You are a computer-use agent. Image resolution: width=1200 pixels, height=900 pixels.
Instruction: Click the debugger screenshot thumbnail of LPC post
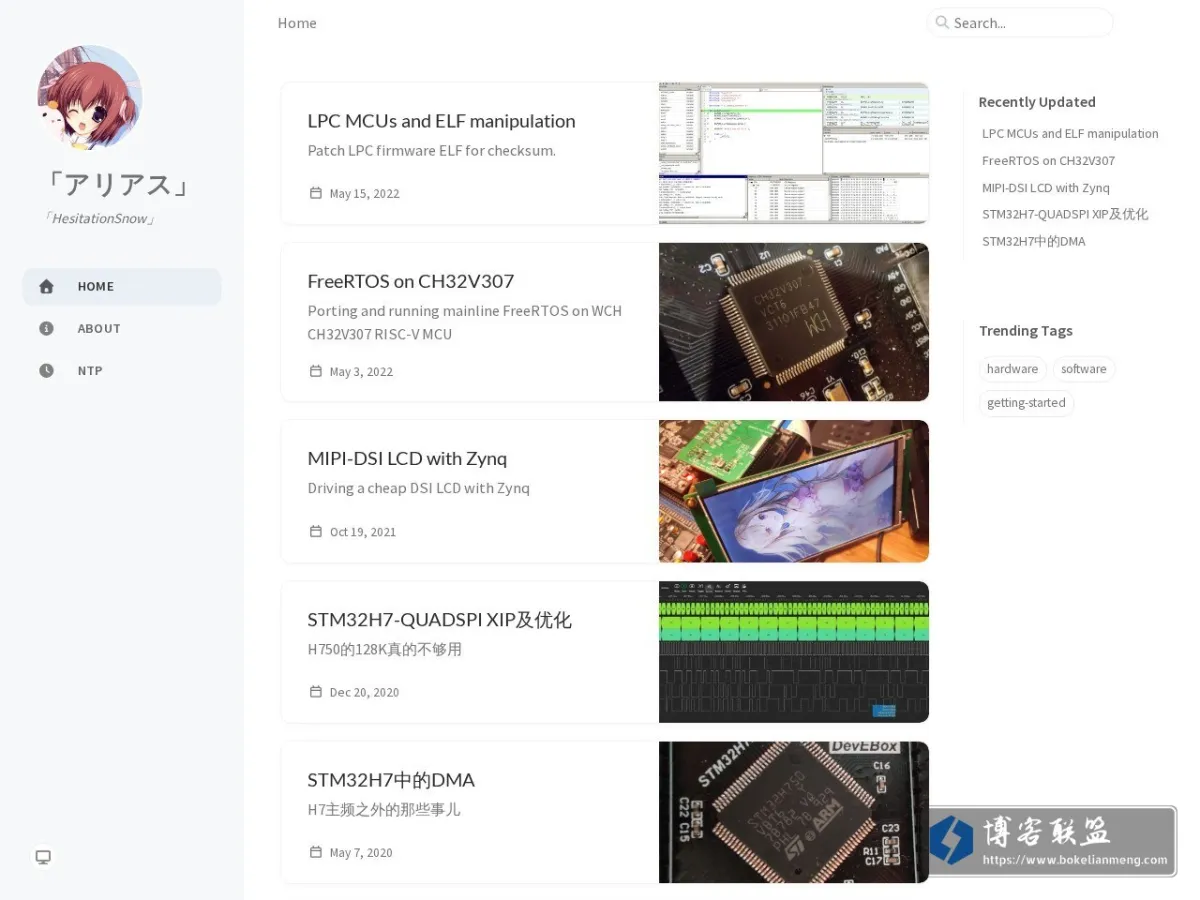(x=794, y=153)
